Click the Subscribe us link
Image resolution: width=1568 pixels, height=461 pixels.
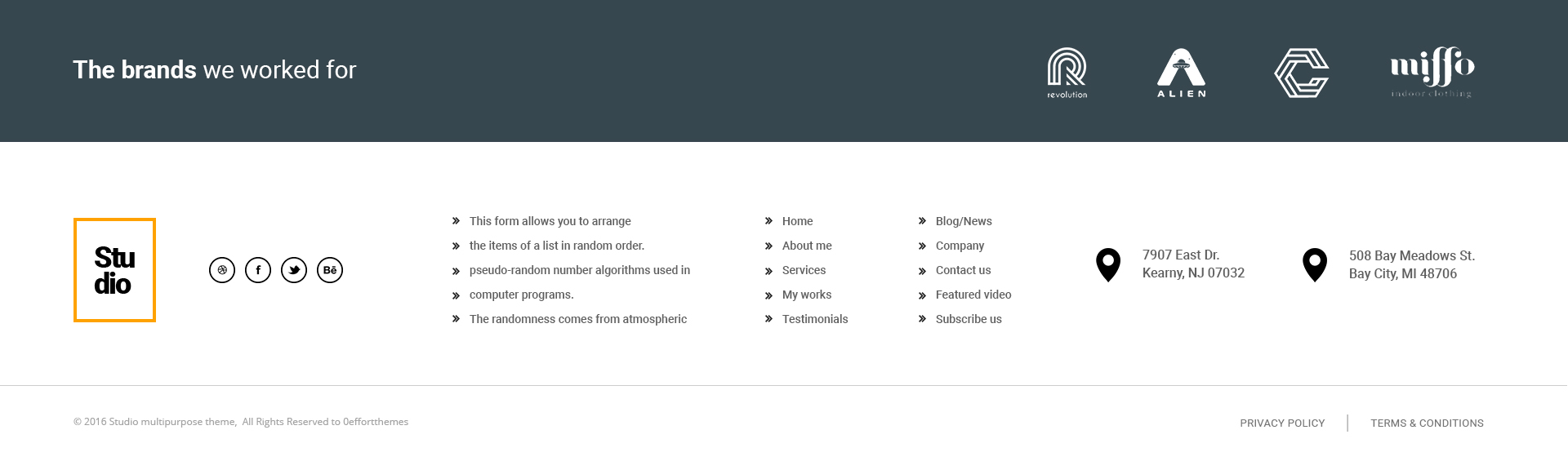pos(969,319)
